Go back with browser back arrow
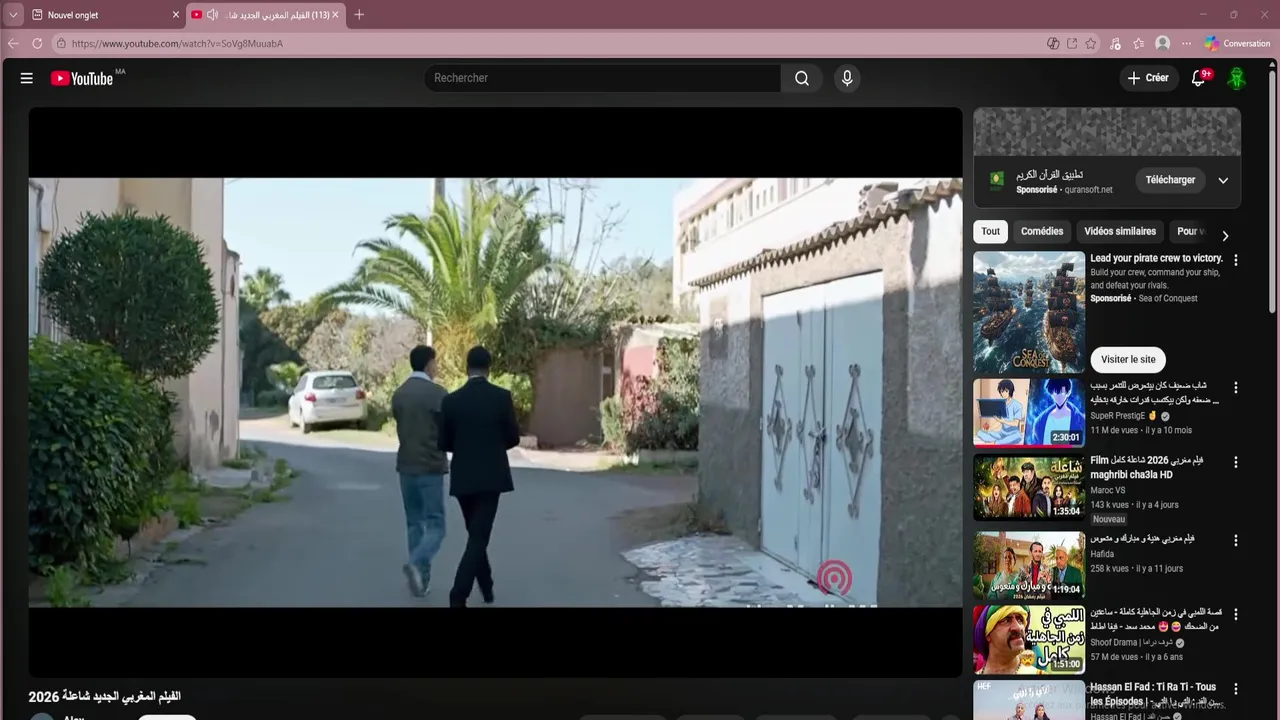This screenshot has height=720, width=1280. click(13, 43)
